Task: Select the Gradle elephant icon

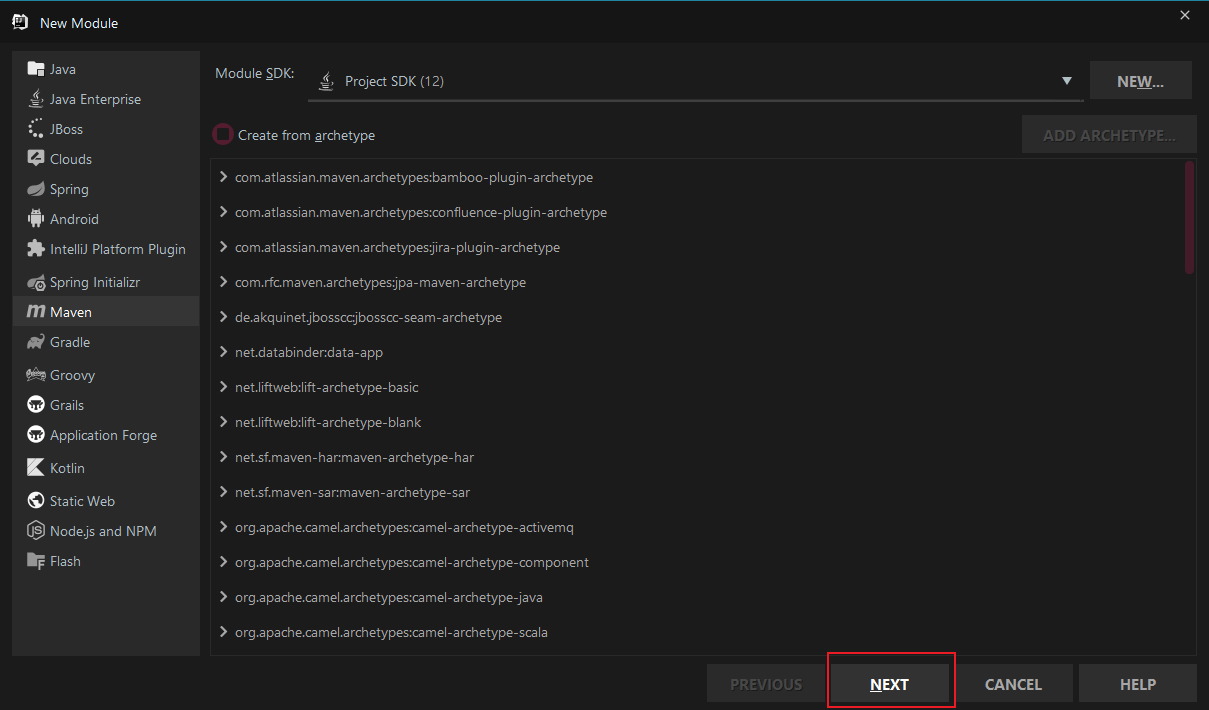Action: [x=36, y=342]
